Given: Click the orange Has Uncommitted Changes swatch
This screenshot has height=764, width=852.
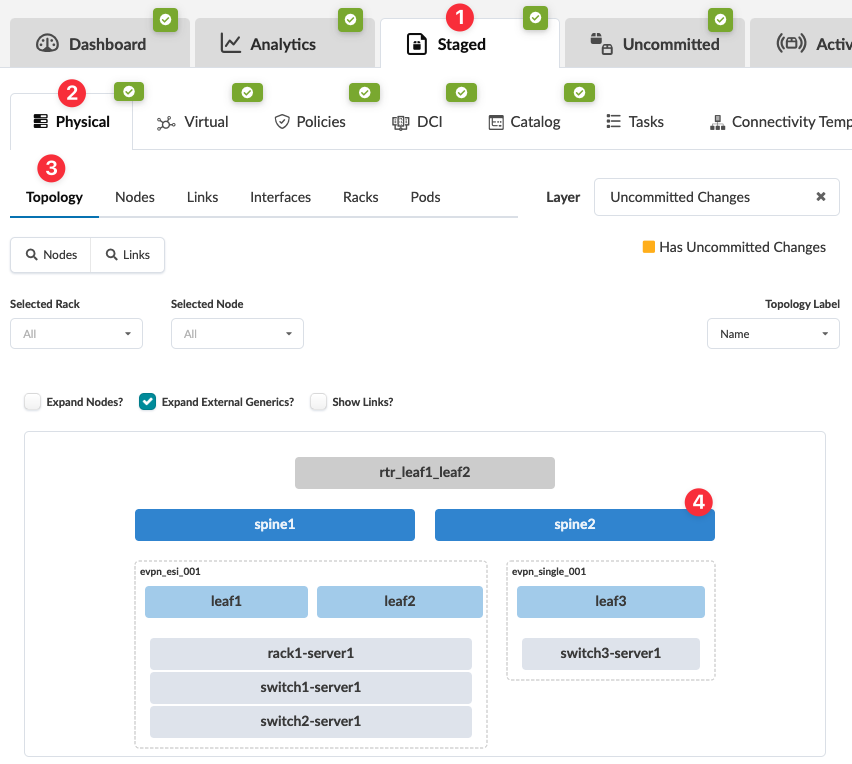Looking at the screenshot, I should pyautogui.click(x=648, y=247).
